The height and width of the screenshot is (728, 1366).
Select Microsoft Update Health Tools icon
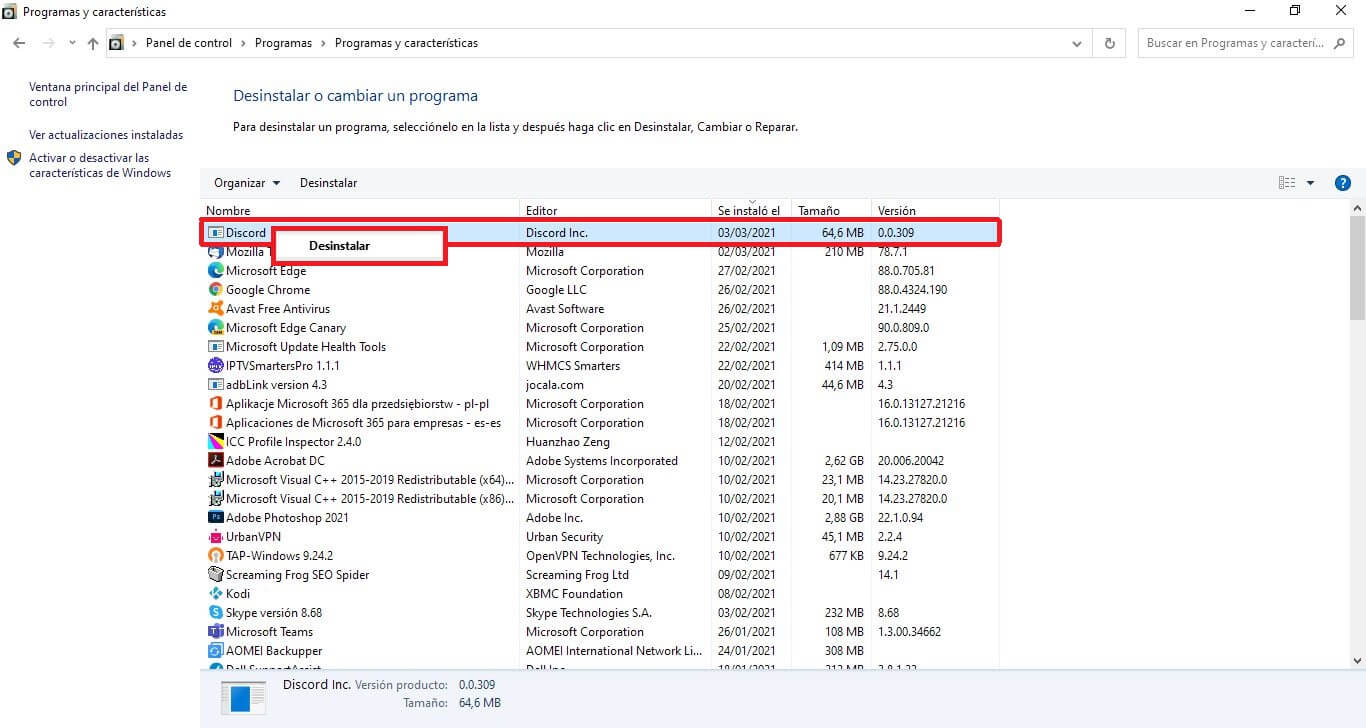(216, 347)
